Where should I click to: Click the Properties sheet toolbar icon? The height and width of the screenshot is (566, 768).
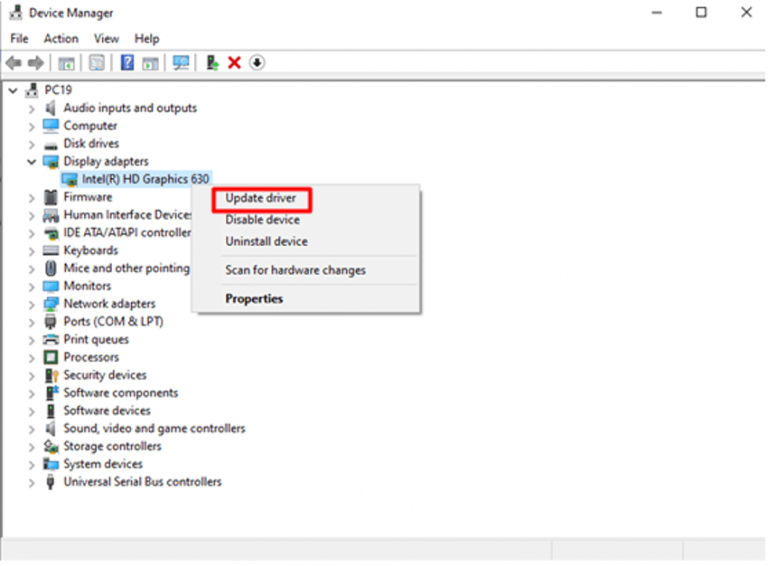[x=97, y=63]
